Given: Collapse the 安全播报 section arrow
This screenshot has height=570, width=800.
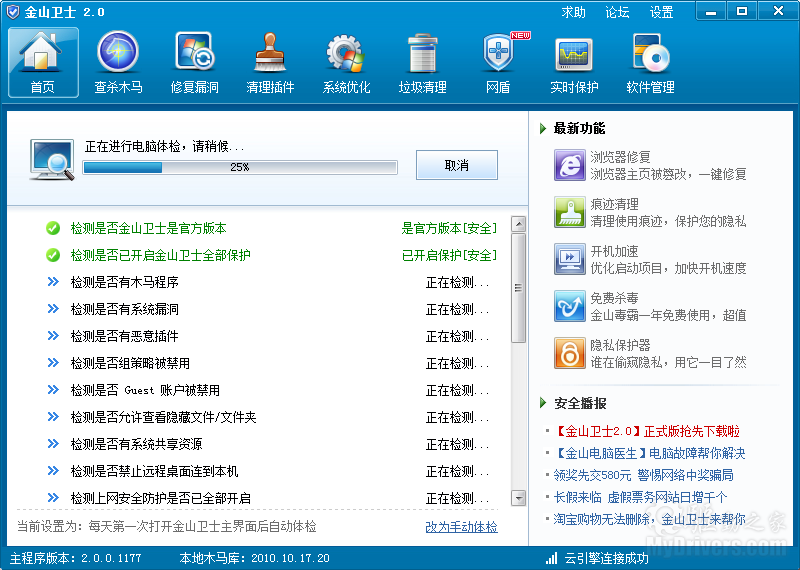Looking at the screenshot, I should coord(543,403).
